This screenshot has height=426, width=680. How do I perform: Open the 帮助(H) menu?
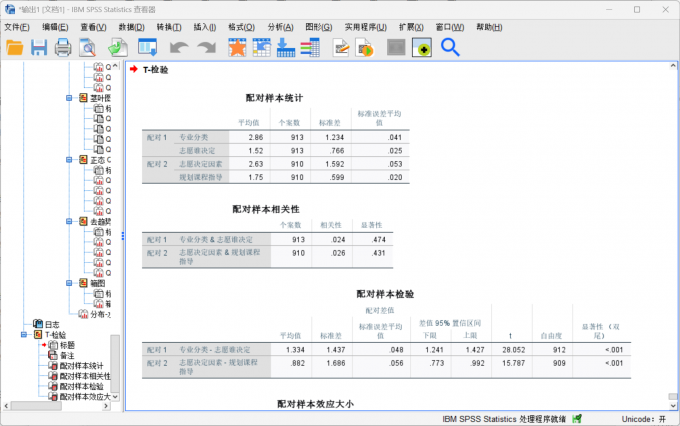click(x=489, y=27)
